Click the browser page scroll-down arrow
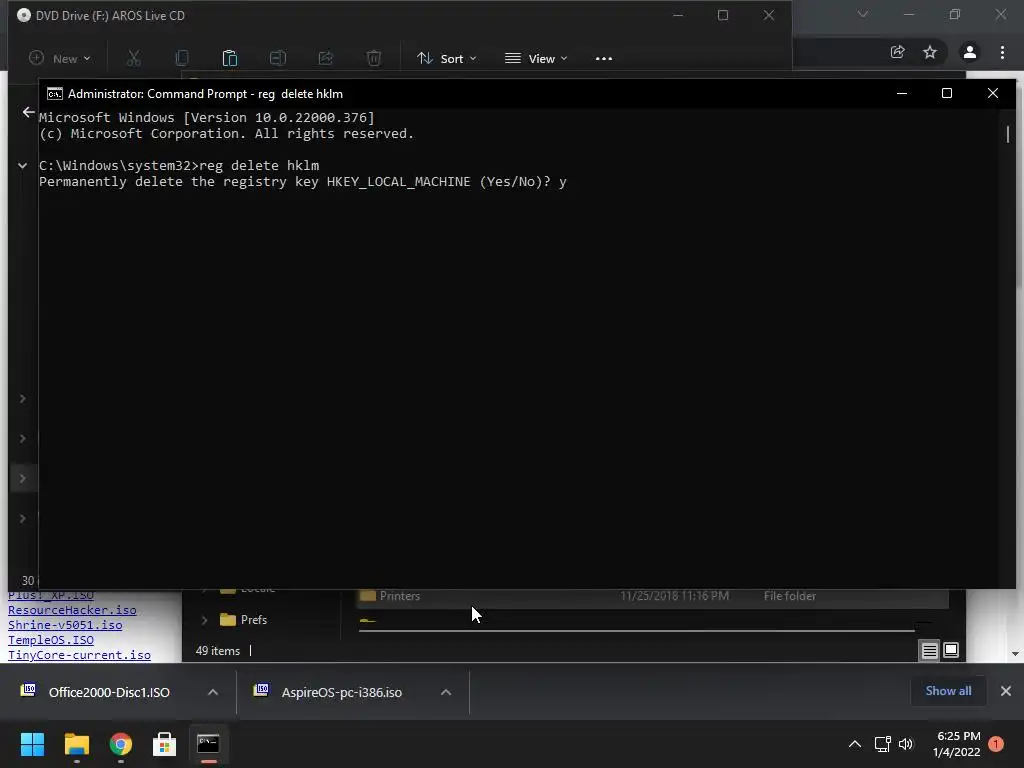Screen dimensions: 1024x768 pyautogui.click(x=1015, y=653)
